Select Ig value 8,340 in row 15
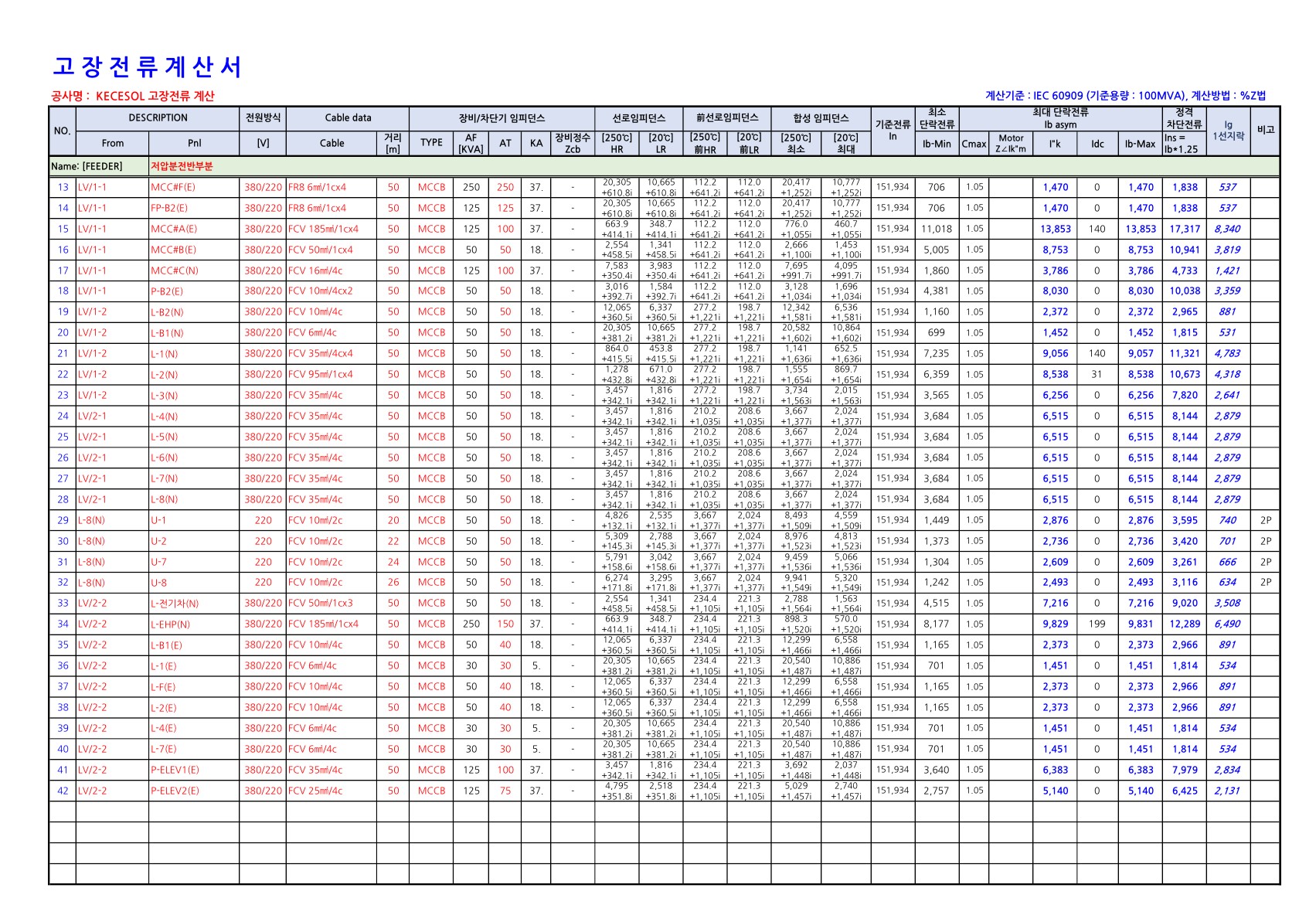Image resolution: width=1316 pixels, height=922 pixels. click(1227, 229)
